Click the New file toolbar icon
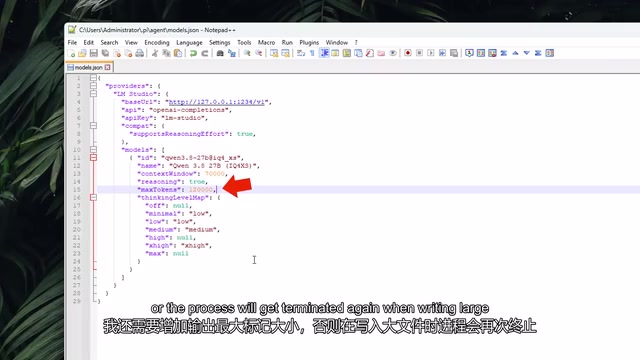This screenshot has width=640, height=360. (71, 53)
